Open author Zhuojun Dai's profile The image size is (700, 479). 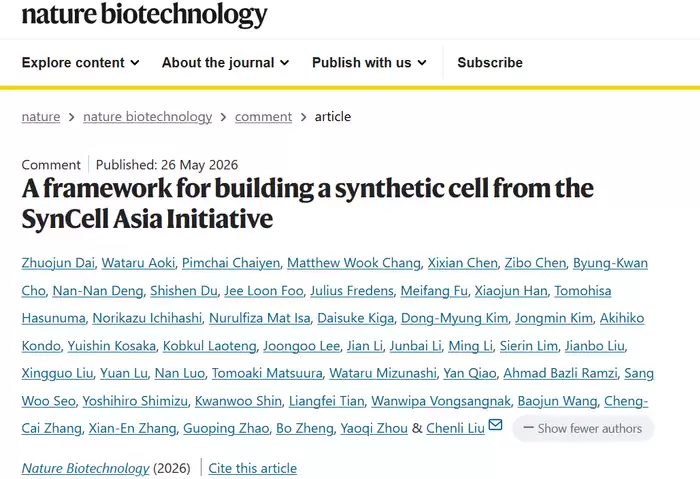(x=58, y=263)
